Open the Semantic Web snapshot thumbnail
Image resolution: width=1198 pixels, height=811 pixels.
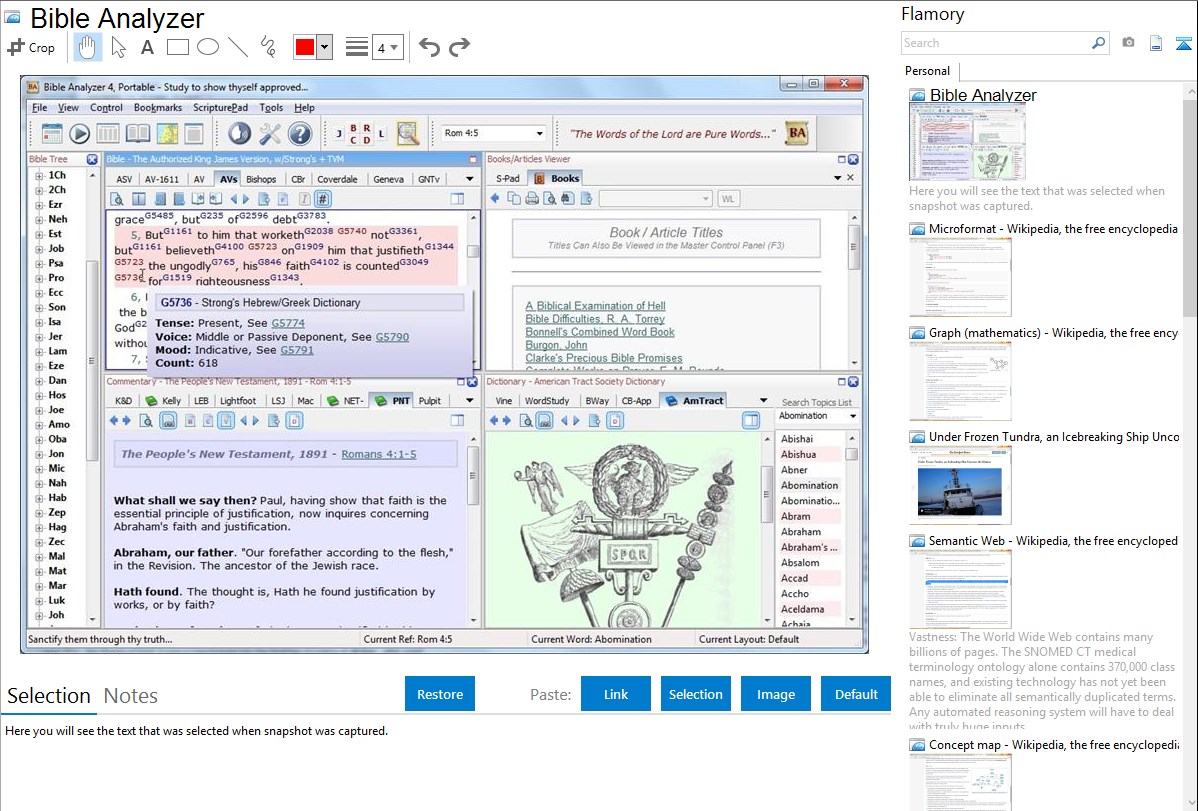[960, 589]
